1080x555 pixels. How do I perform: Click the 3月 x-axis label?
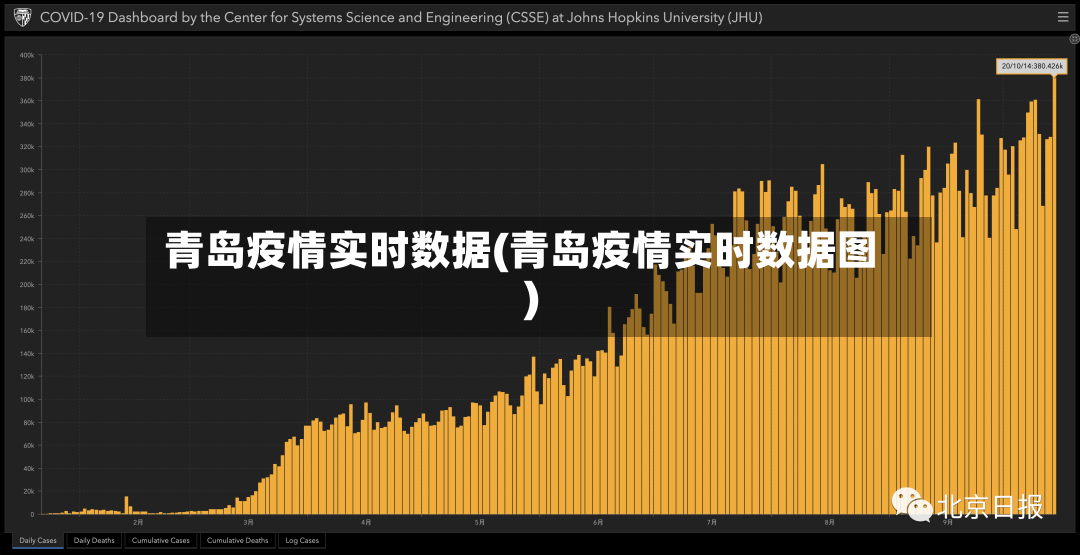pyautogui.click(x=249, y=522)
